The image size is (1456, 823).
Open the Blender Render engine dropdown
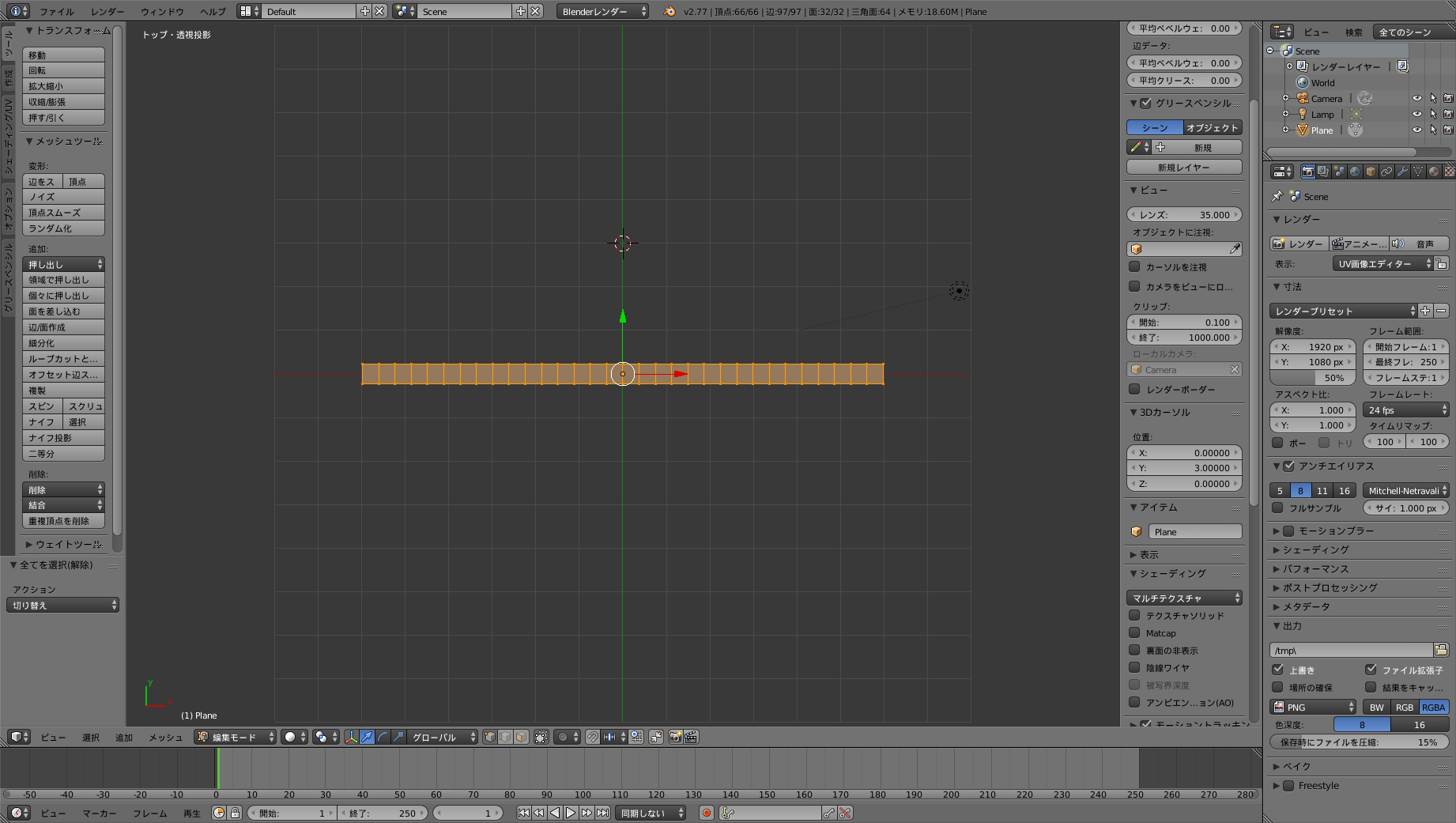602,11
